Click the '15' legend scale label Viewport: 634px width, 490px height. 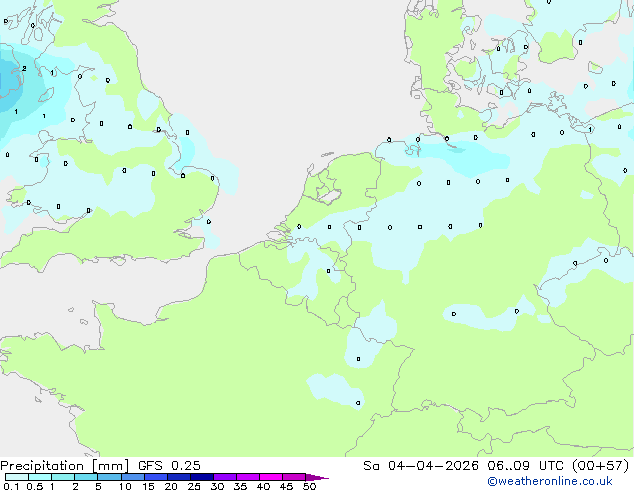pos(148,486)
